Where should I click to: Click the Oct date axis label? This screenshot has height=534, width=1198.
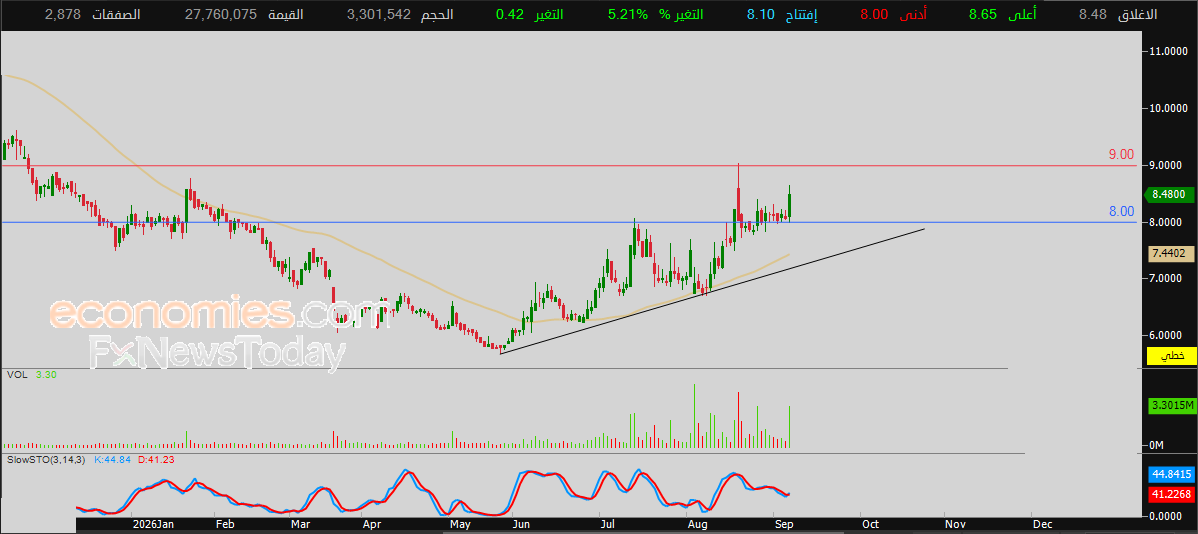pyautogui.click(x=870, y=525)
